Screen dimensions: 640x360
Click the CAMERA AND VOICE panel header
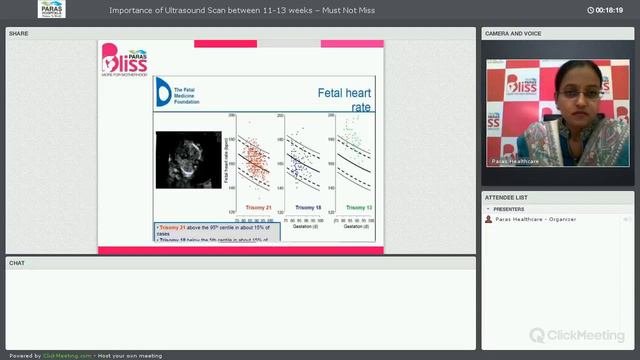tap(558, 33)
